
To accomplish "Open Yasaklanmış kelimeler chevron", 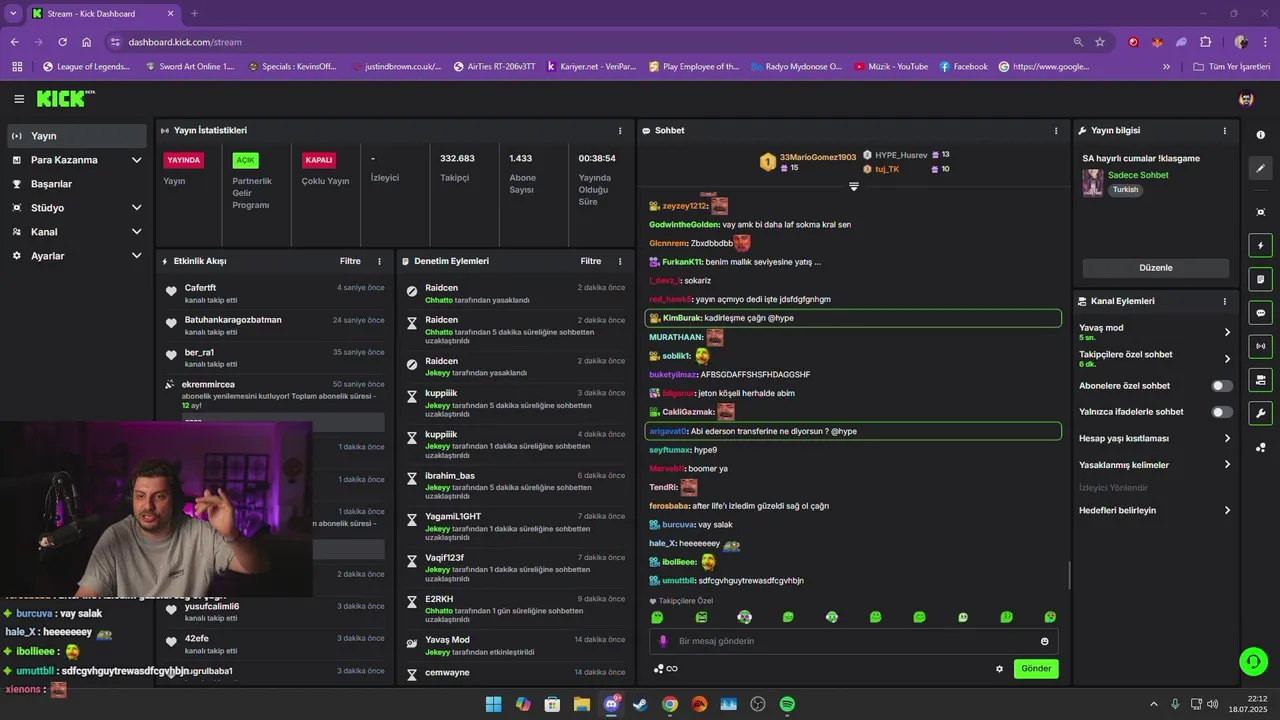I will pyautogui.click(x=1227, y=464).
